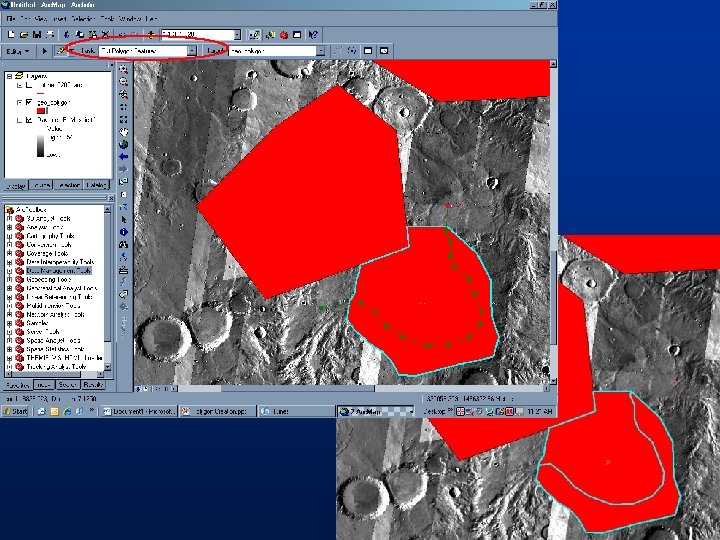Select the Hyperlink lightning tool
This screenshot has height=540, width=720.
(x=124, y=282)
